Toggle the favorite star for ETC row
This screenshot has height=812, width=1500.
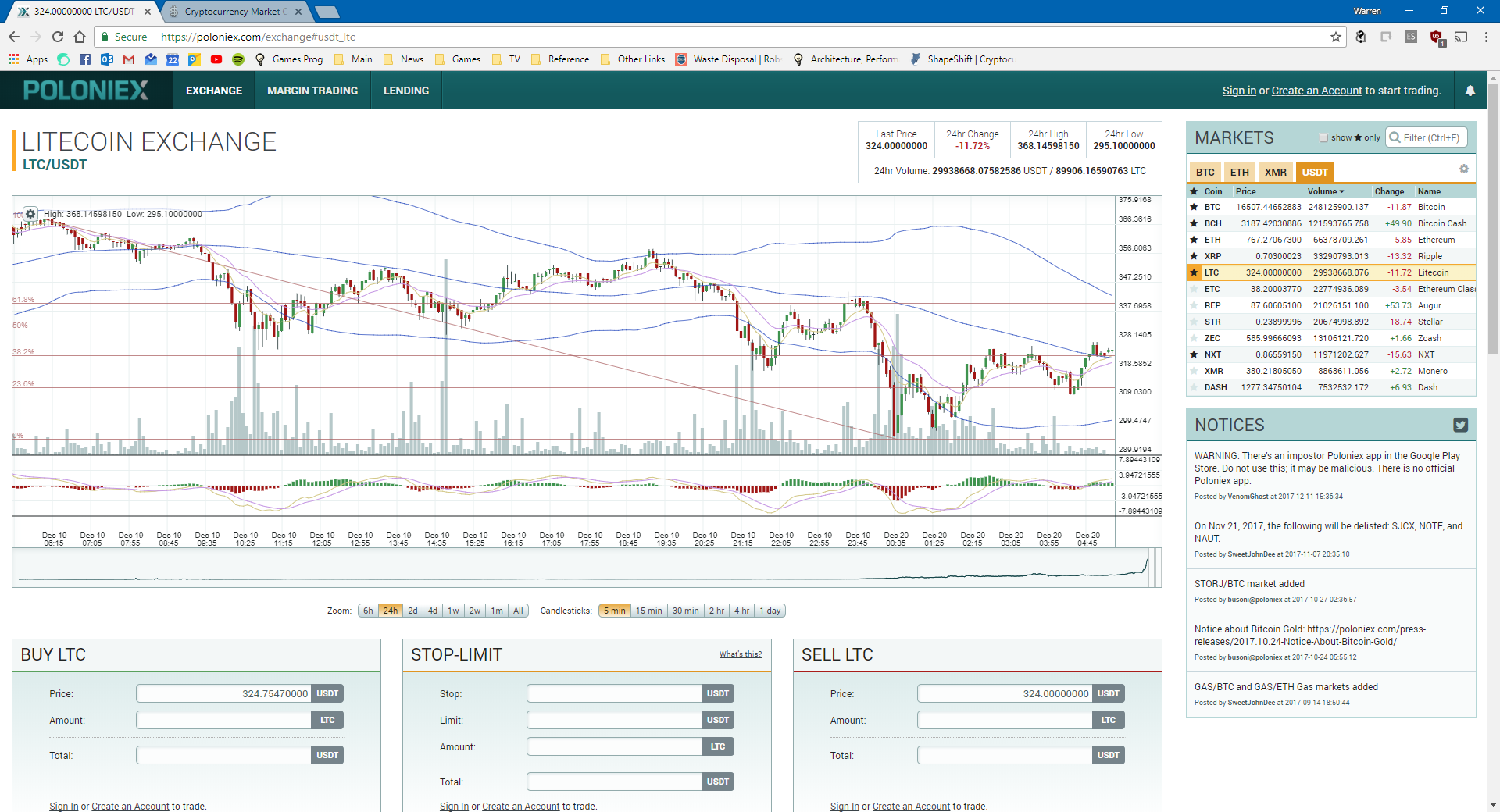pos(1194,289)
